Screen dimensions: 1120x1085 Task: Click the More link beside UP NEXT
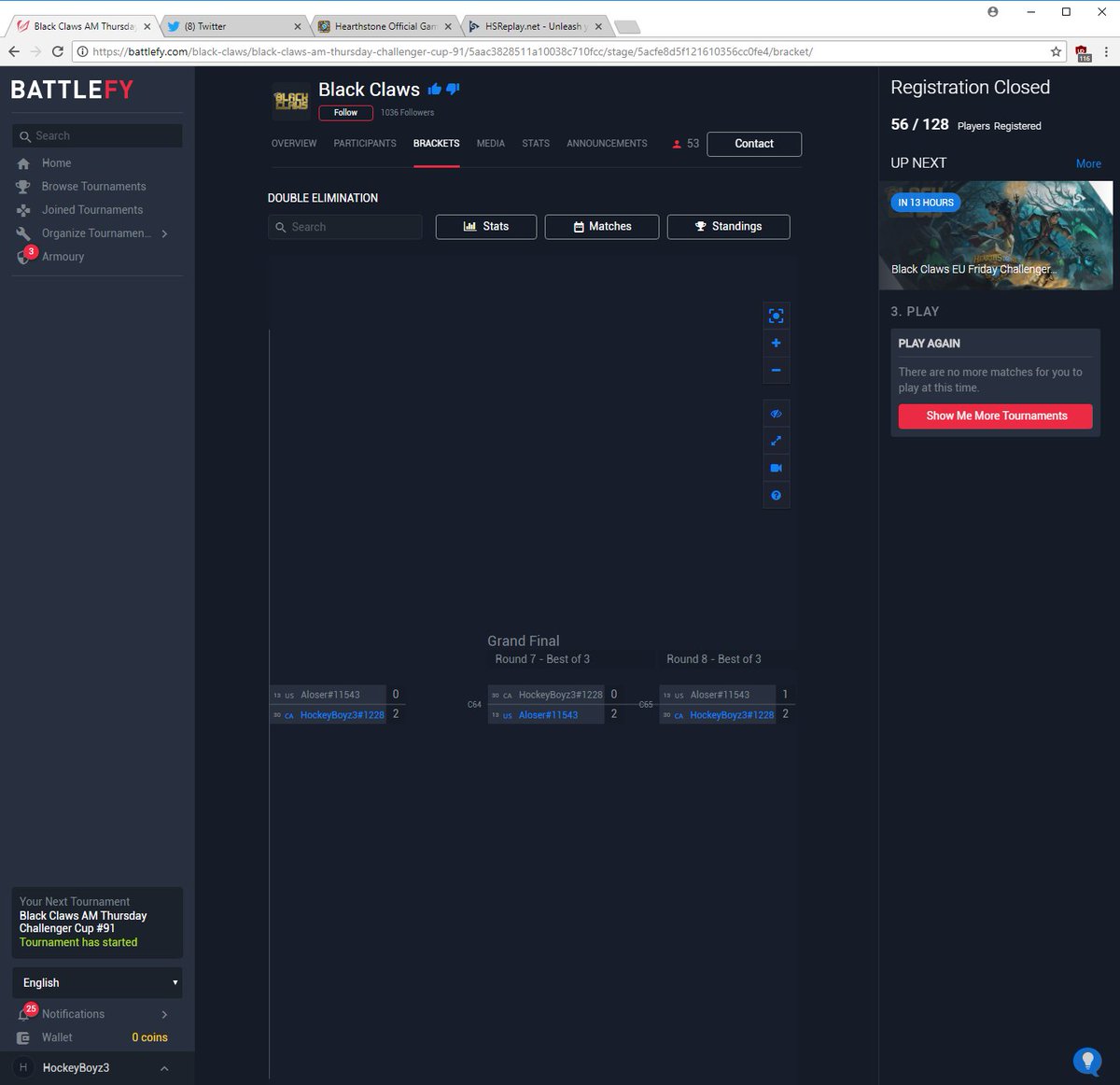coord(1088,163)
